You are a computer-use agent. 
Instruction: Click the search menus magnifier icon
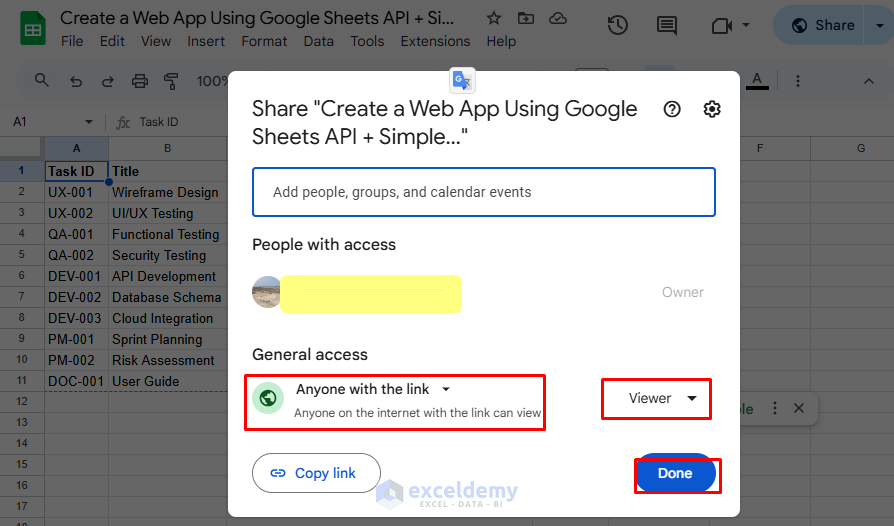point(42,80)
